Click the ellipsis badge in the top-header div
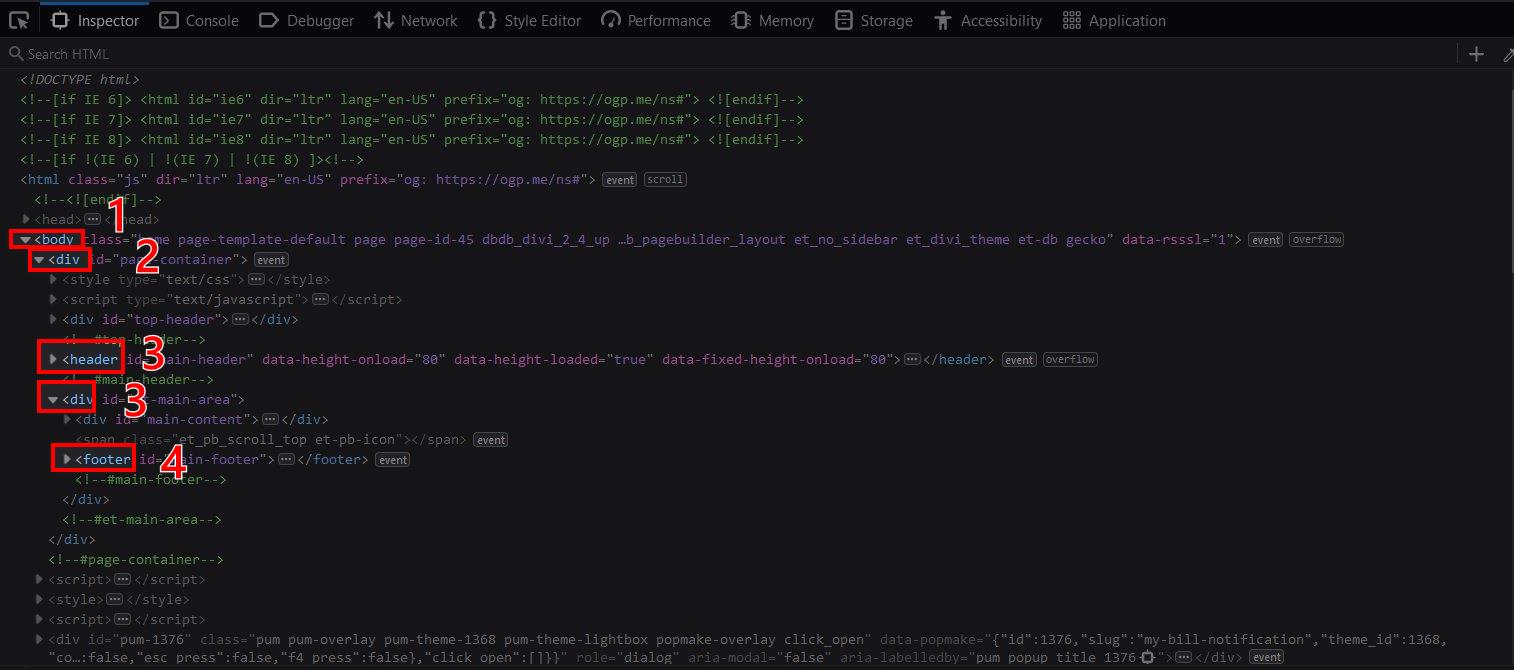This screenshot has width=1514, height=670. click(240, 319)
